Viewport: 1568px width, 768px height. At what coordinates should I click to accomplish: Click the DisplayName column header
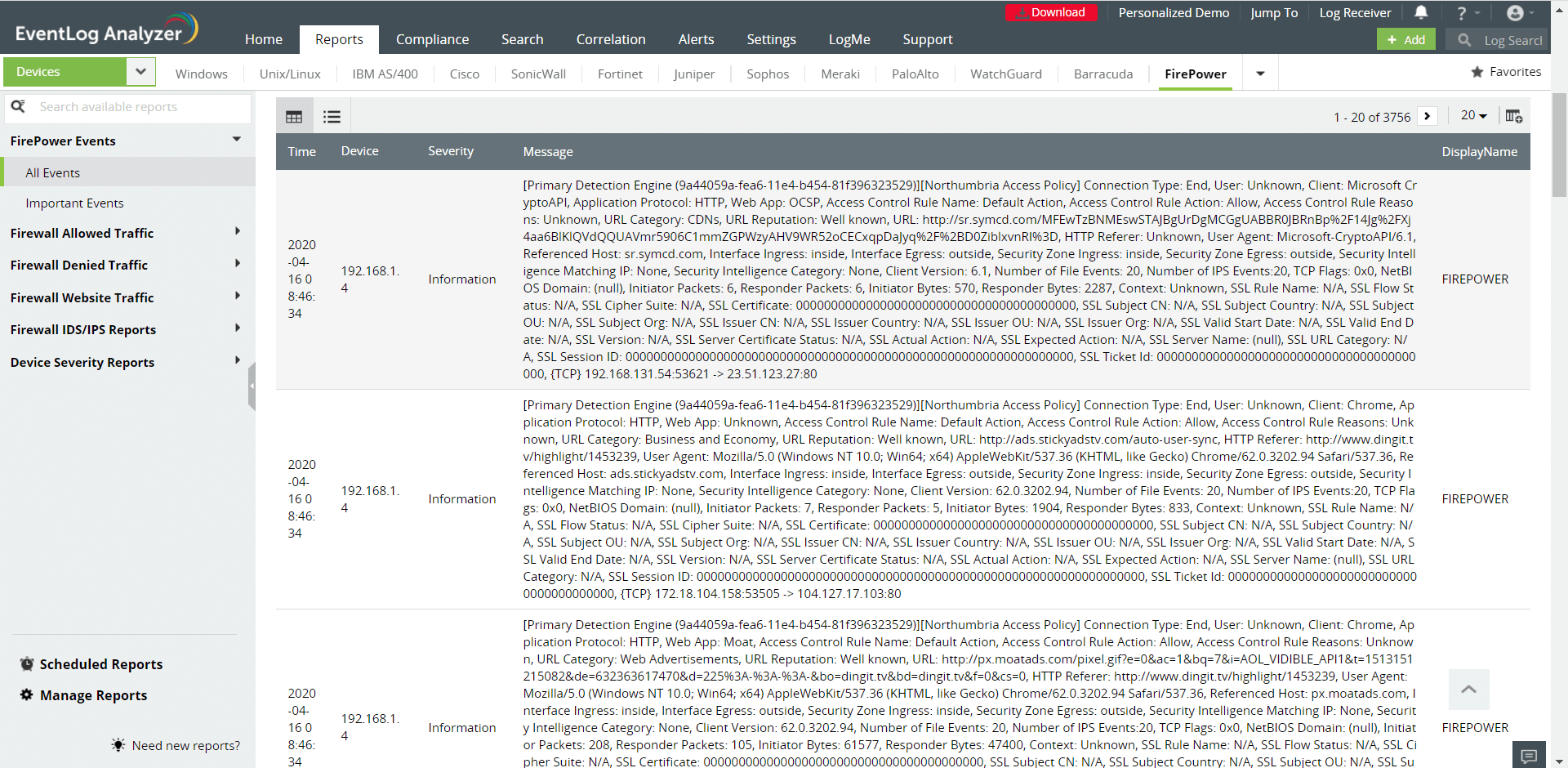click(1479, 151)
